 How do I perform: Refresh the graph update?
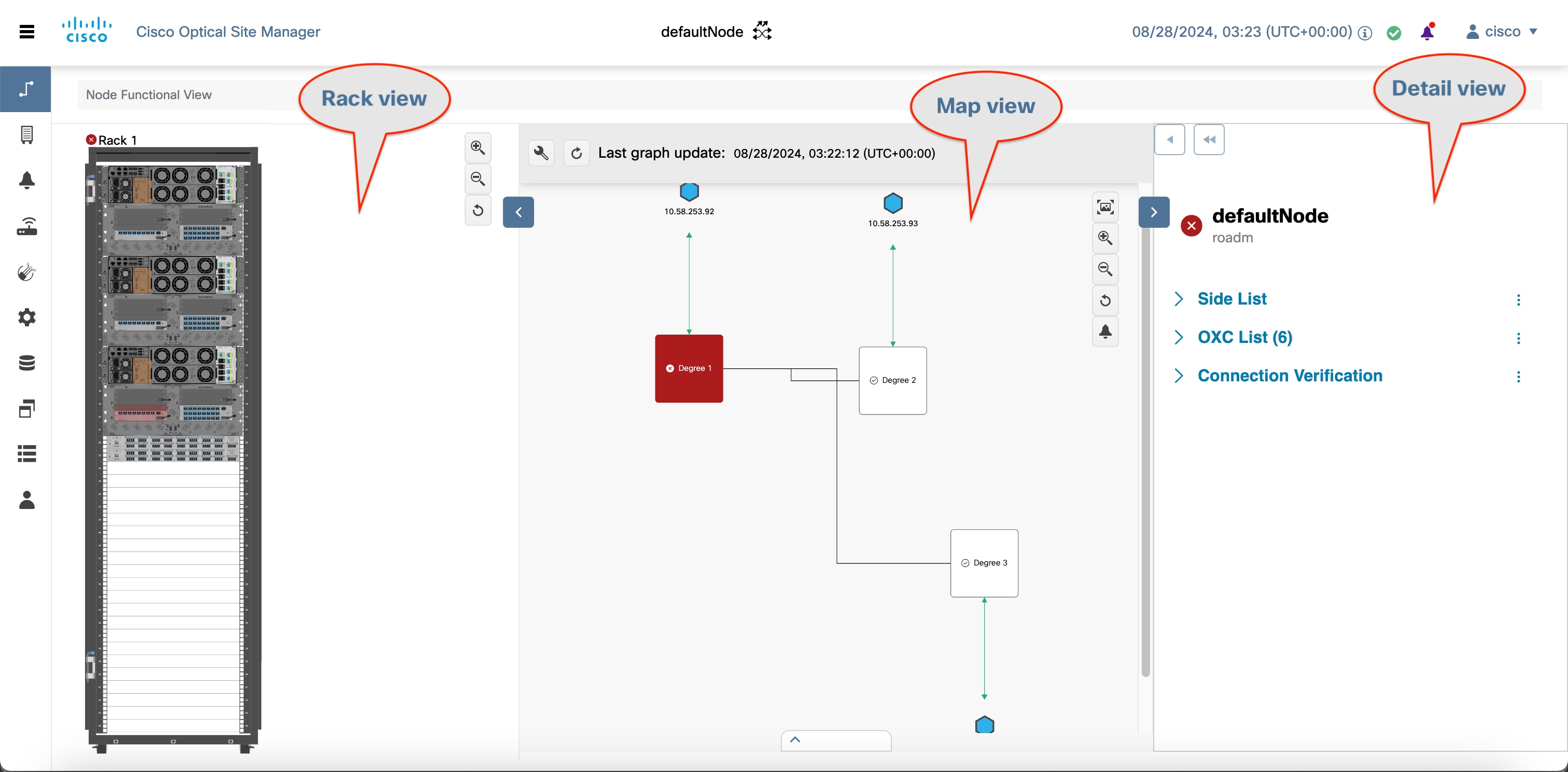tap(577, 153)
